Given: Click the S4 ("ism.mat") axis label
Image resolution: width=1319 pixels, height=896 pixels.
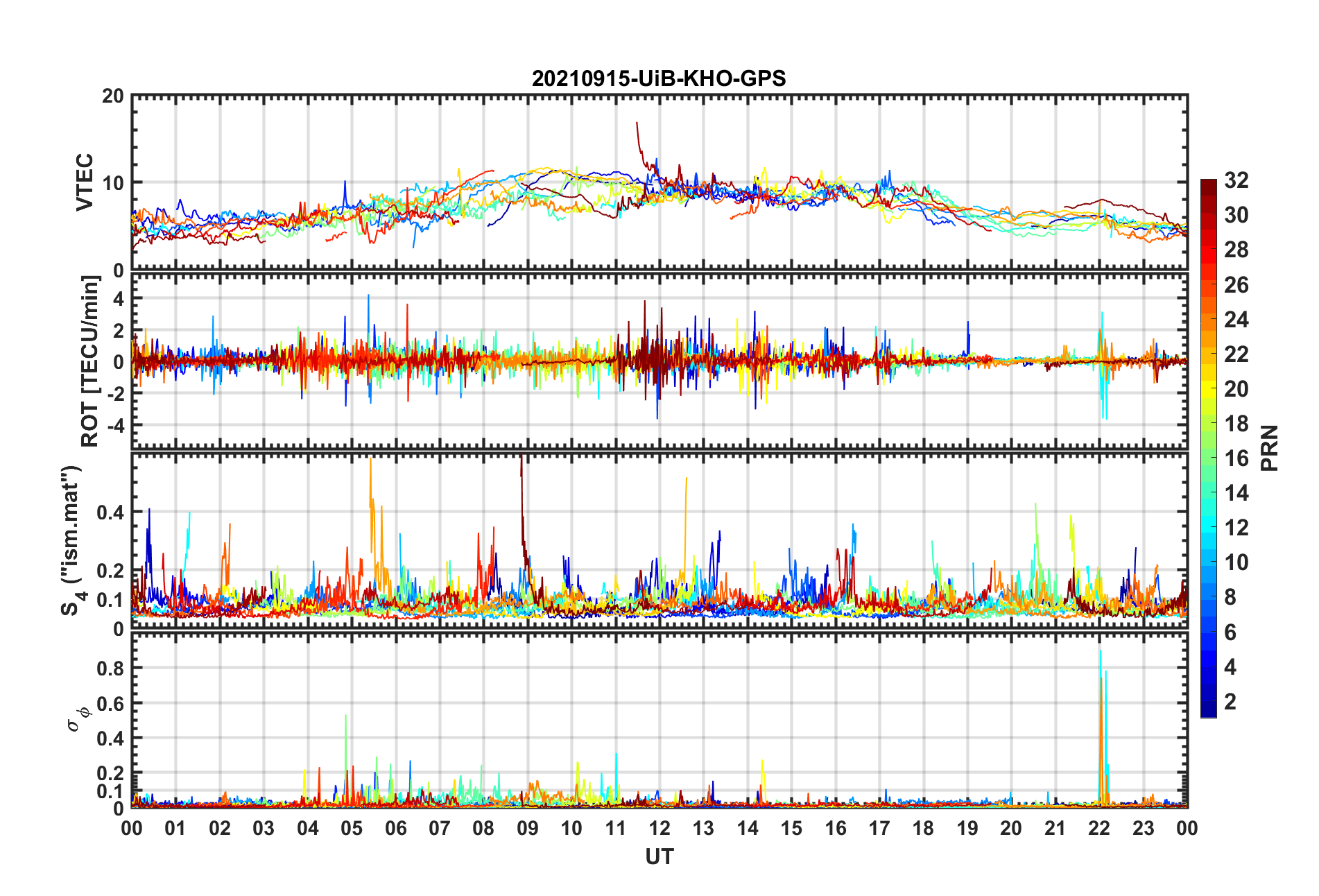Looking at the screenshot, I should [x=72, y=540].
